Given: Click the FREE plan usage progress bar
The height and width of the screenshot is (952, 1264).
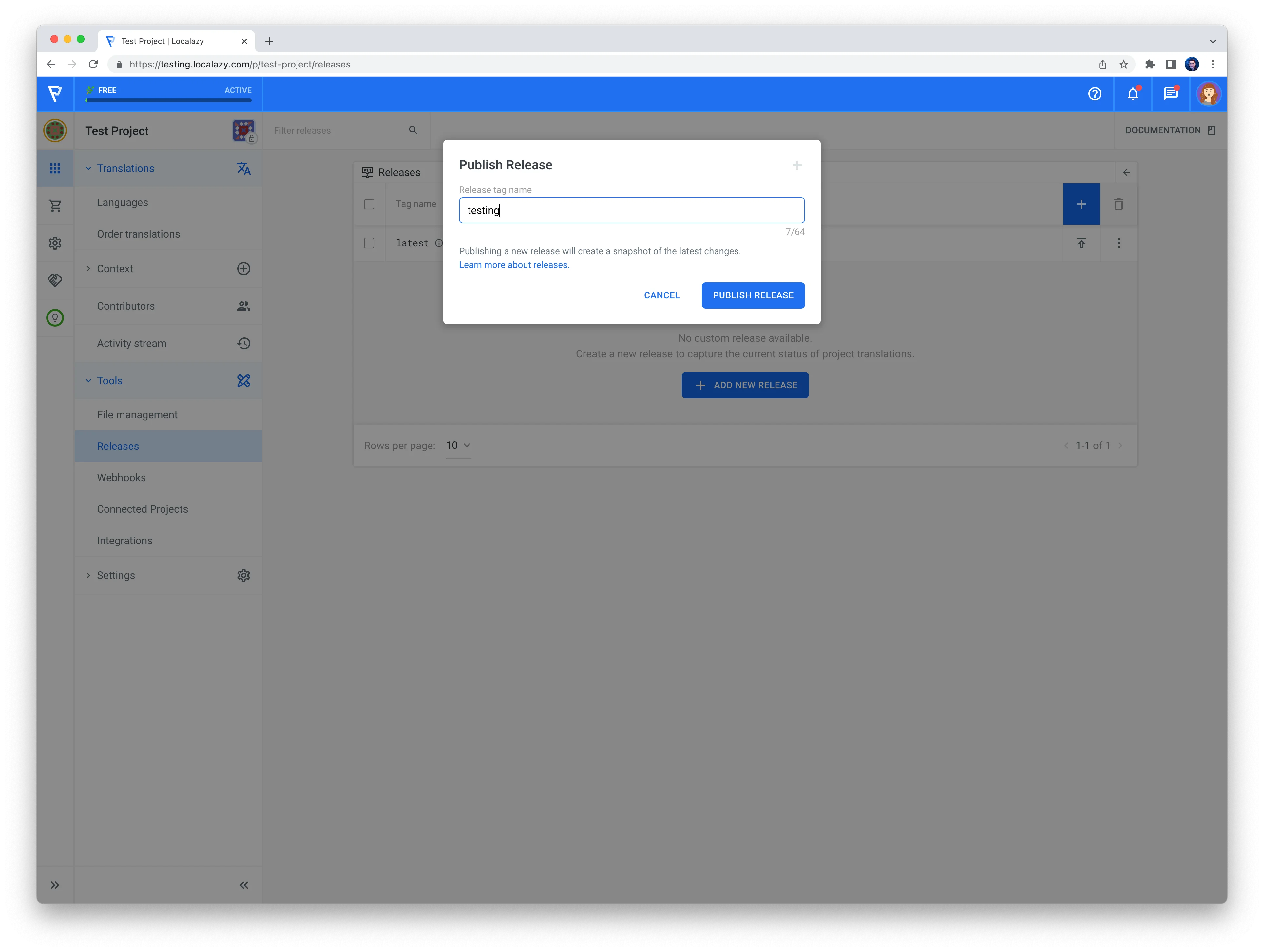Looking at the screenshot, I should [x=168, y=100].
